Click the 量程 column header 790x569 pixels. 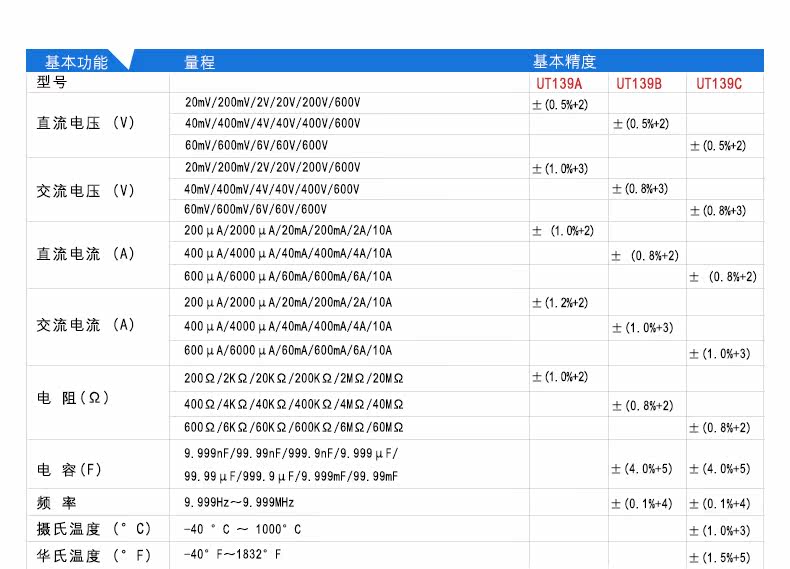click(200, 62)
